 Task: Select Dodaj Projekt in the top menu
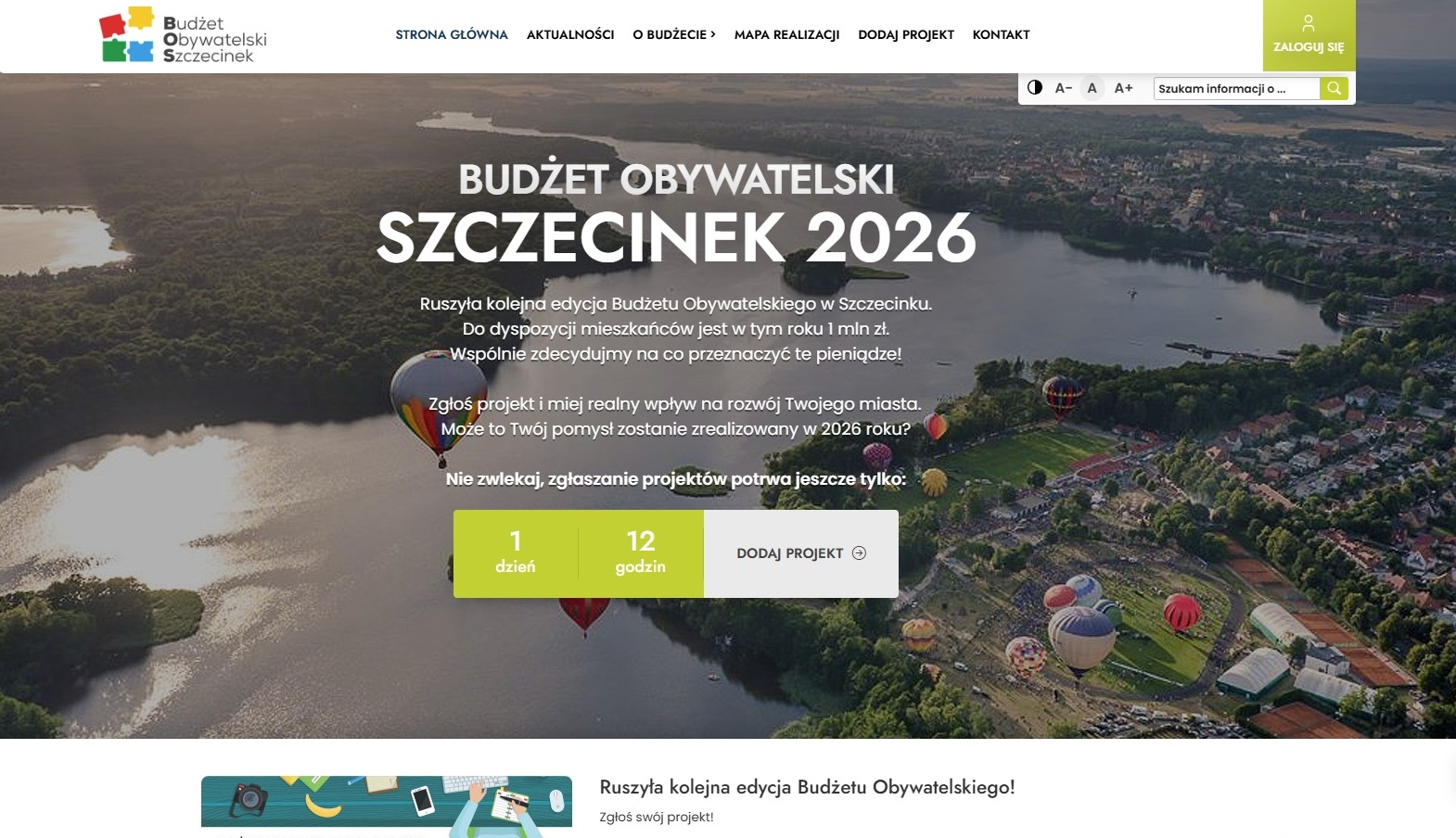(906, 34)
